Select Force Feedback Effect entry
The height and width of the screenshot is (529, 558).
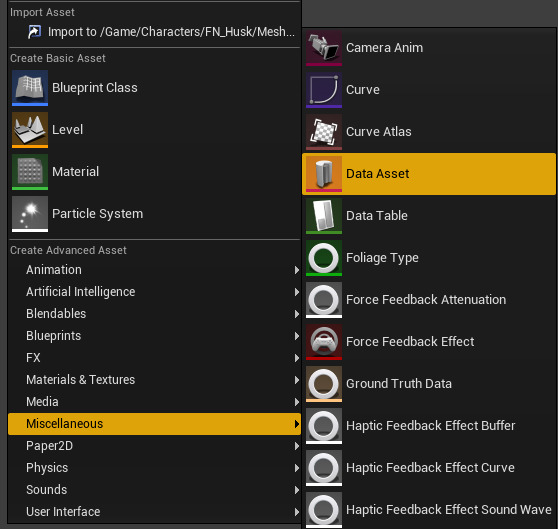(429, 342)
